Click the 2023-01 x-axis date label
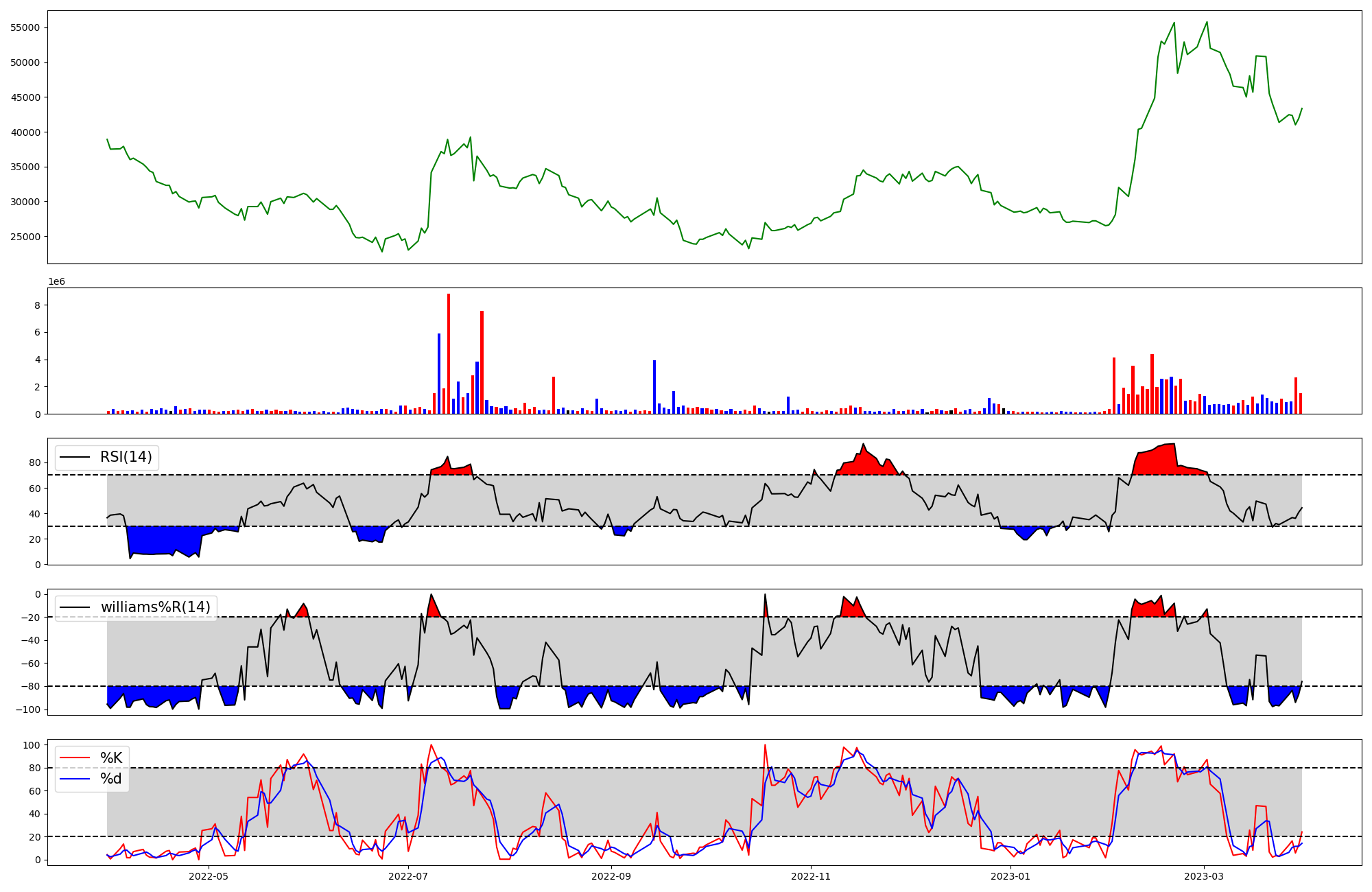 tap(1010, 876)
